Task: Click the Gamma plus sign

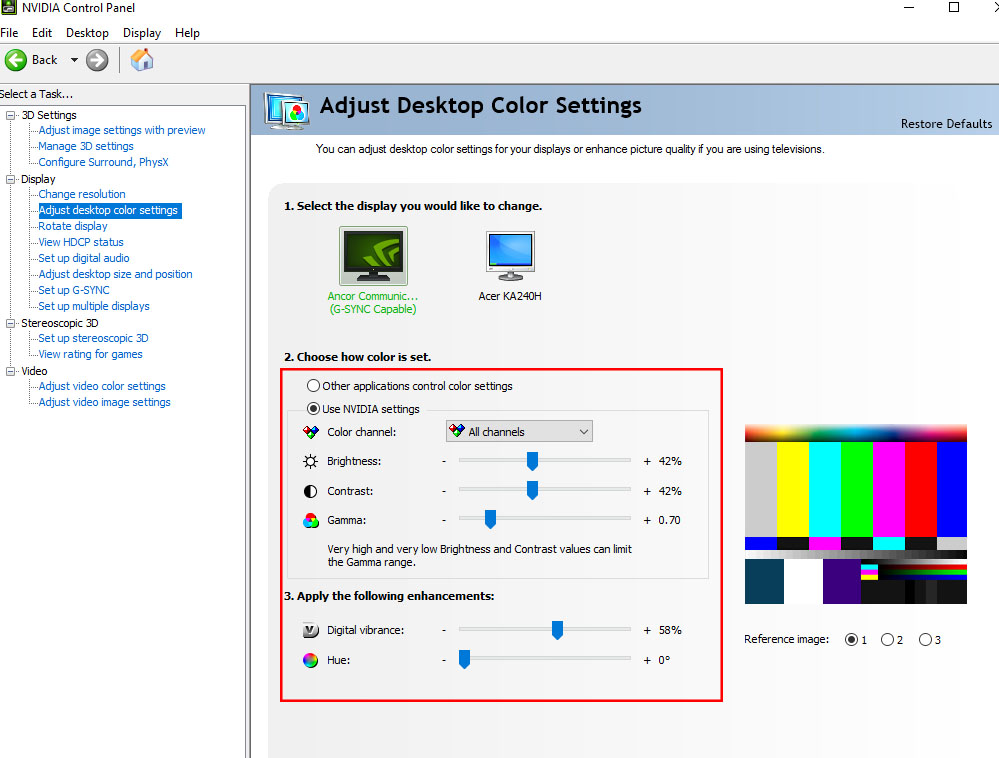Action: 647,520
